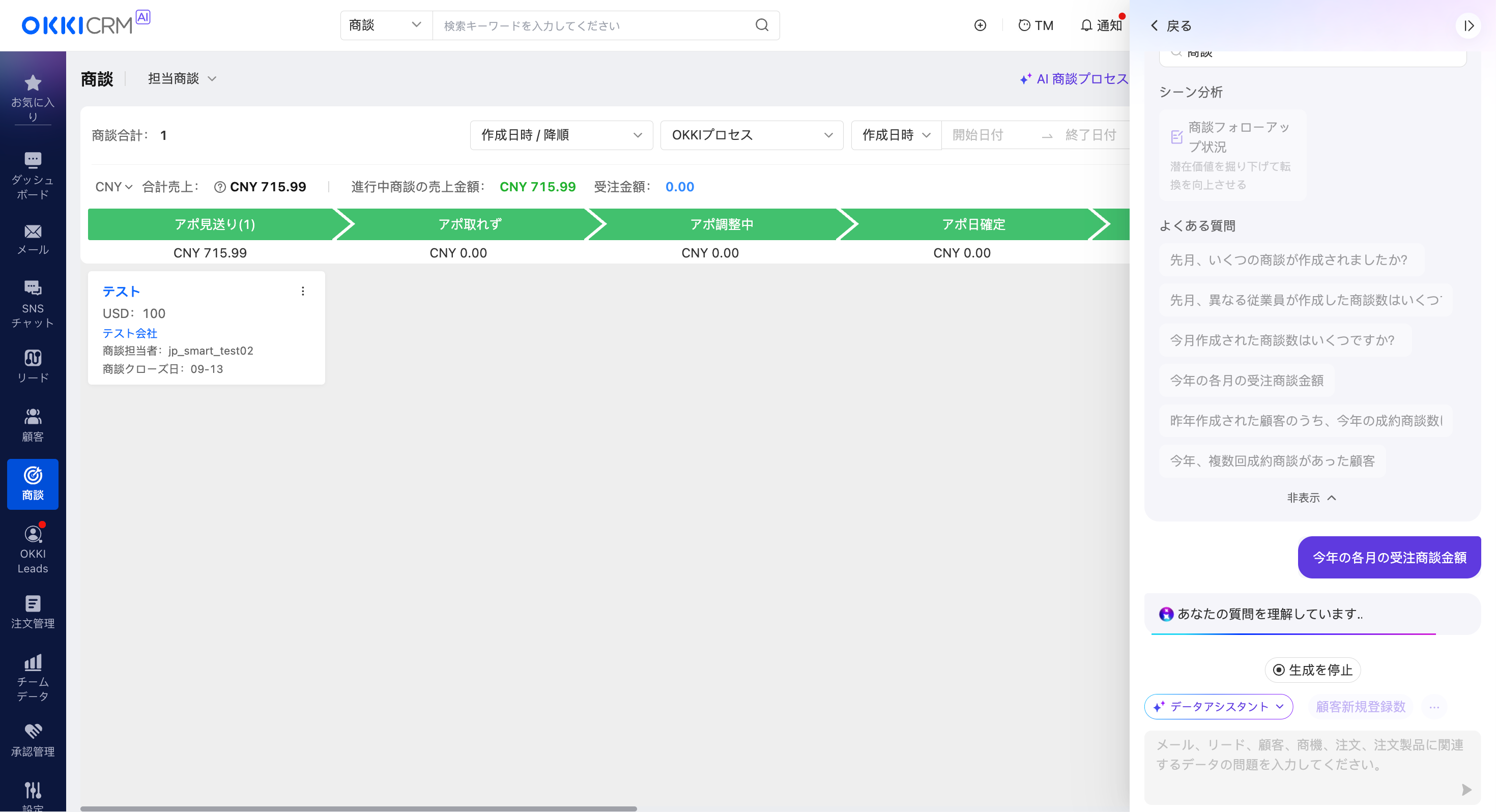1496x812 pixels.
Task: Click the help icon beside 合計売上
Action: (219, 187)
